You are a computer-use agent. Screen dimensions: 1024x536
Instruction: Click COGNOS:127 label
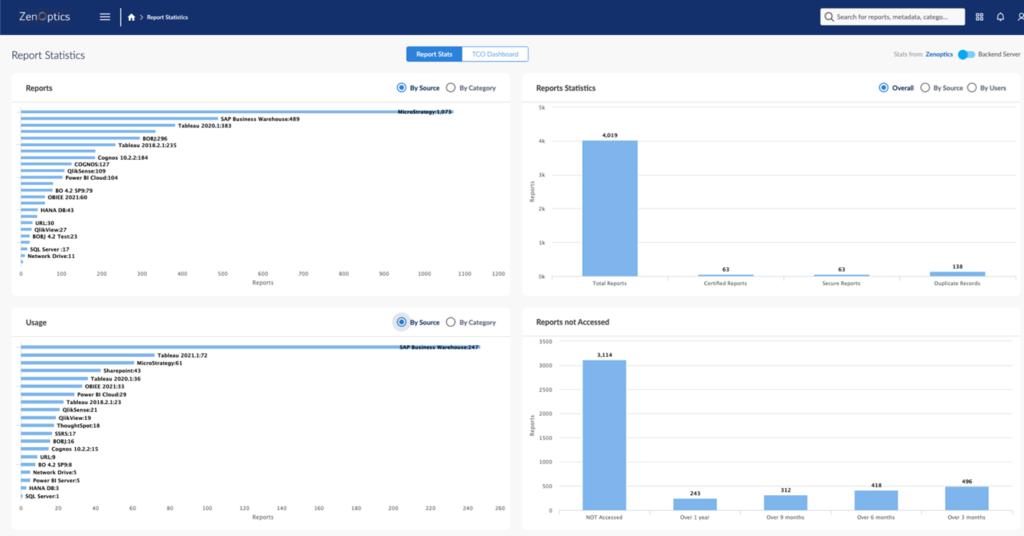[x=91, y=165]
